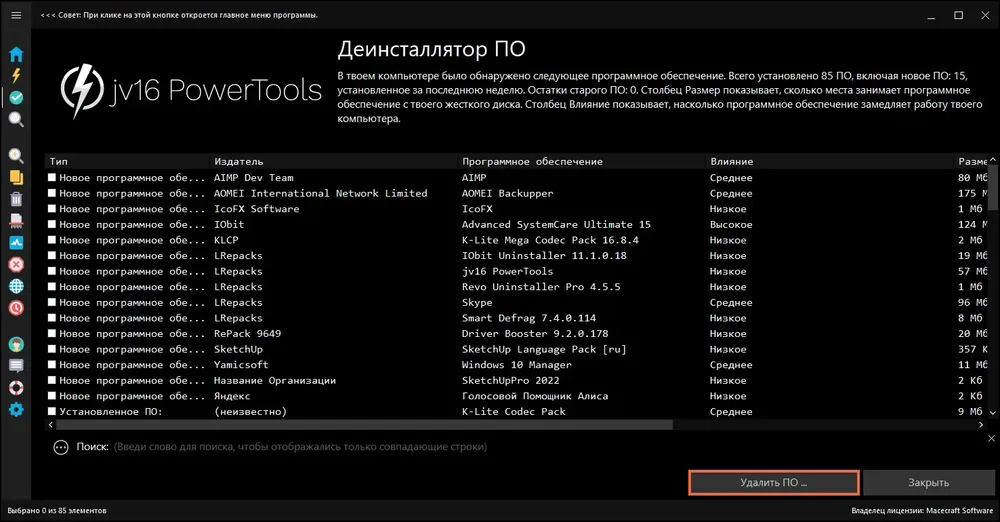The height and width of the screenshot is (522, 1000).
Task: Sort by the Тип column header
Action: [127, 161]
